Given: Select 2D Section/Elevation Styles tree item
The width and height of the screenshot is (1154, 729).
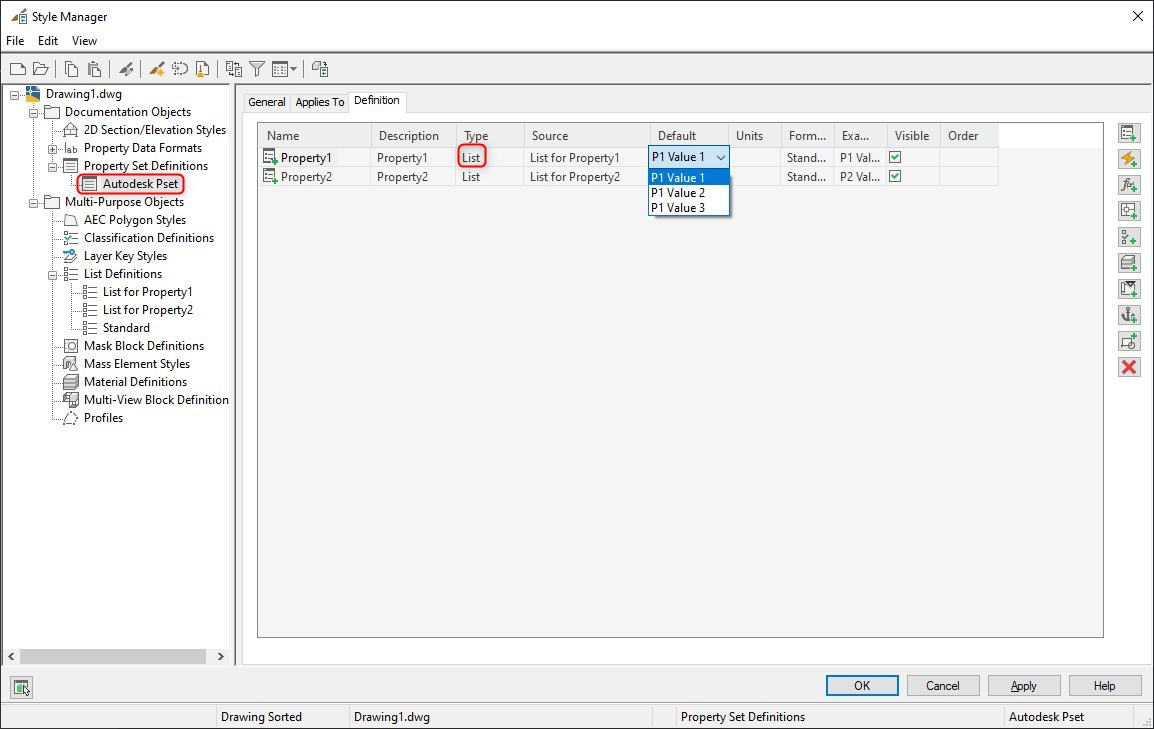Looking at the screenshot, I should point(155,130).
